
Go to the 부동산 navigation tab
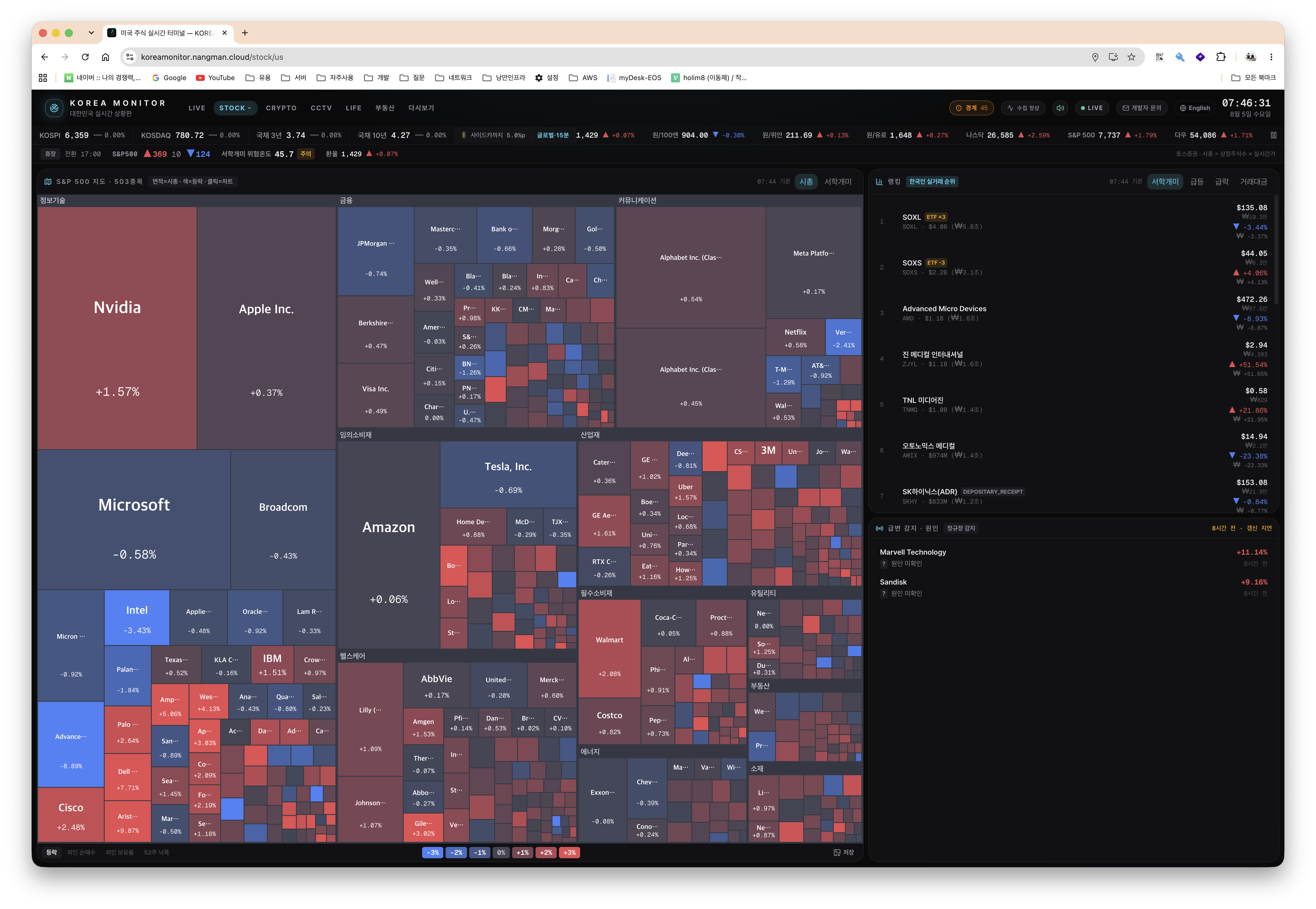coord(385,108)
